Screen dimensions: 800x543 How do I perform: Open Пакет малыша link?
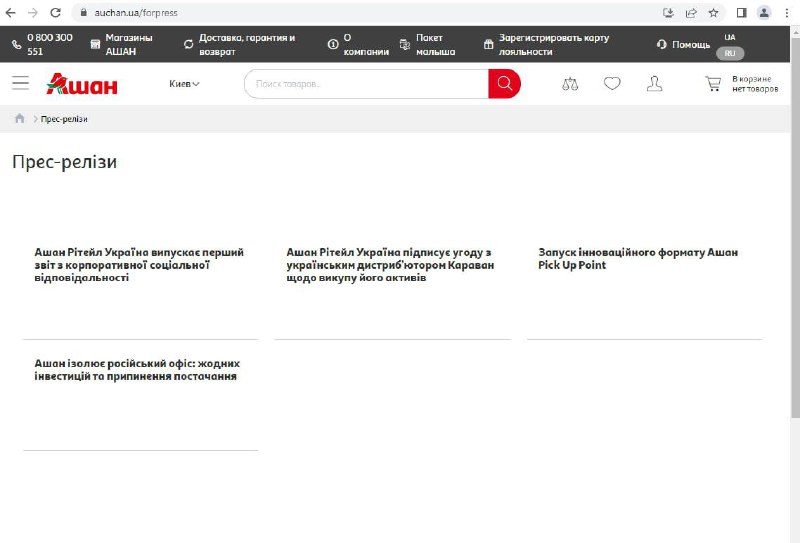pos(435,44)
